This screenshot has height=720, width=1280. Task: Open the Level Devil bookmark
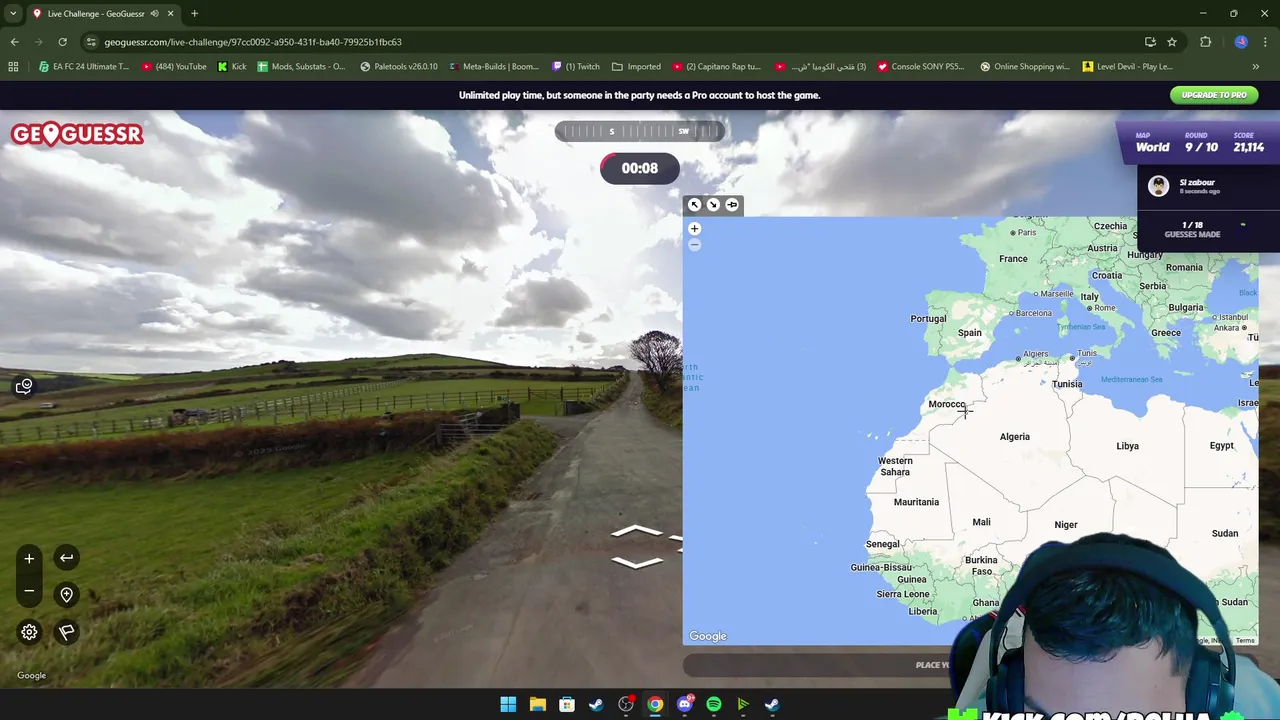pos(1127,67)
